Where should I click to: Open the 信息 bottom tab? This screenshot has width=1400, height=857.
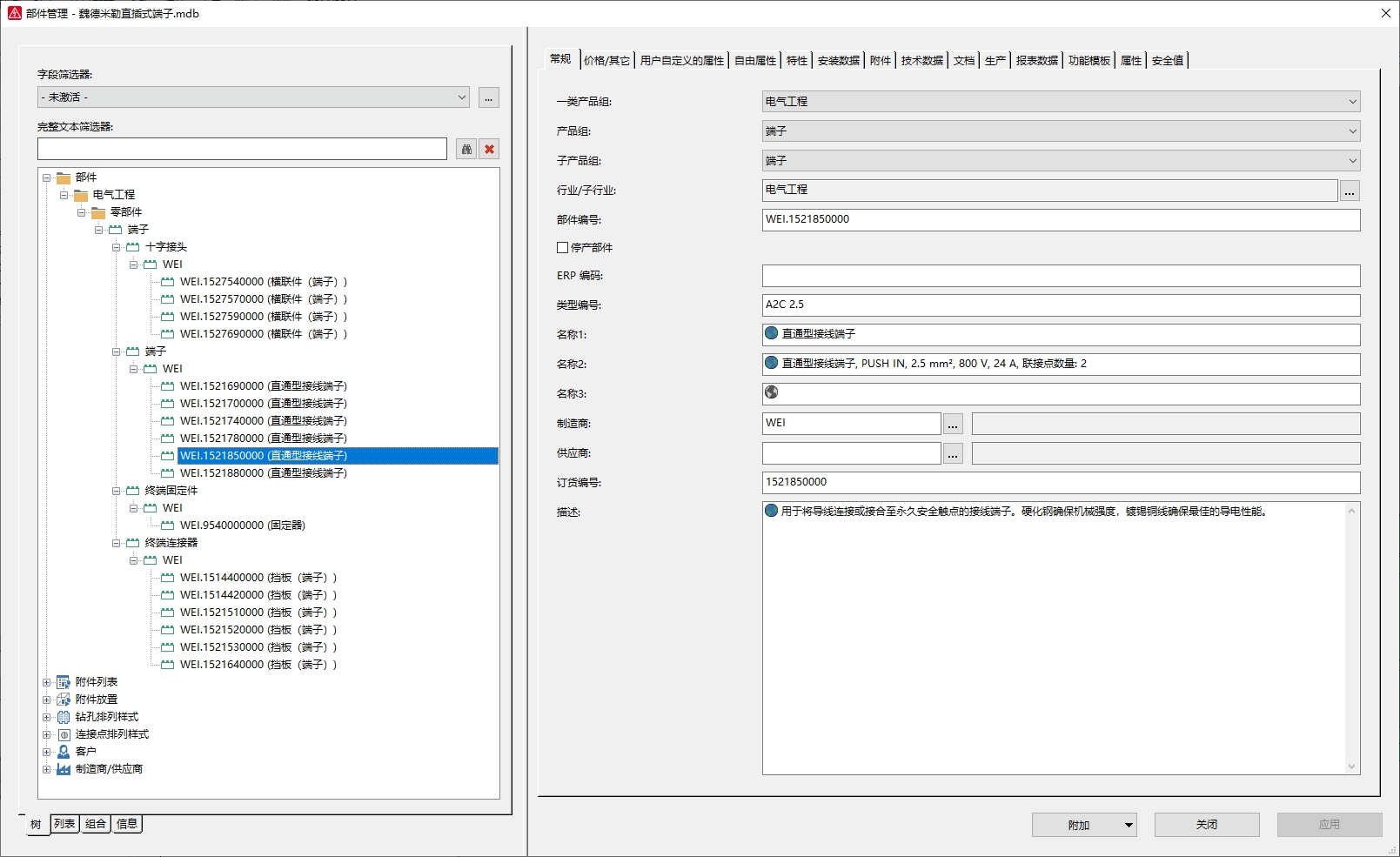coord(127,823)
